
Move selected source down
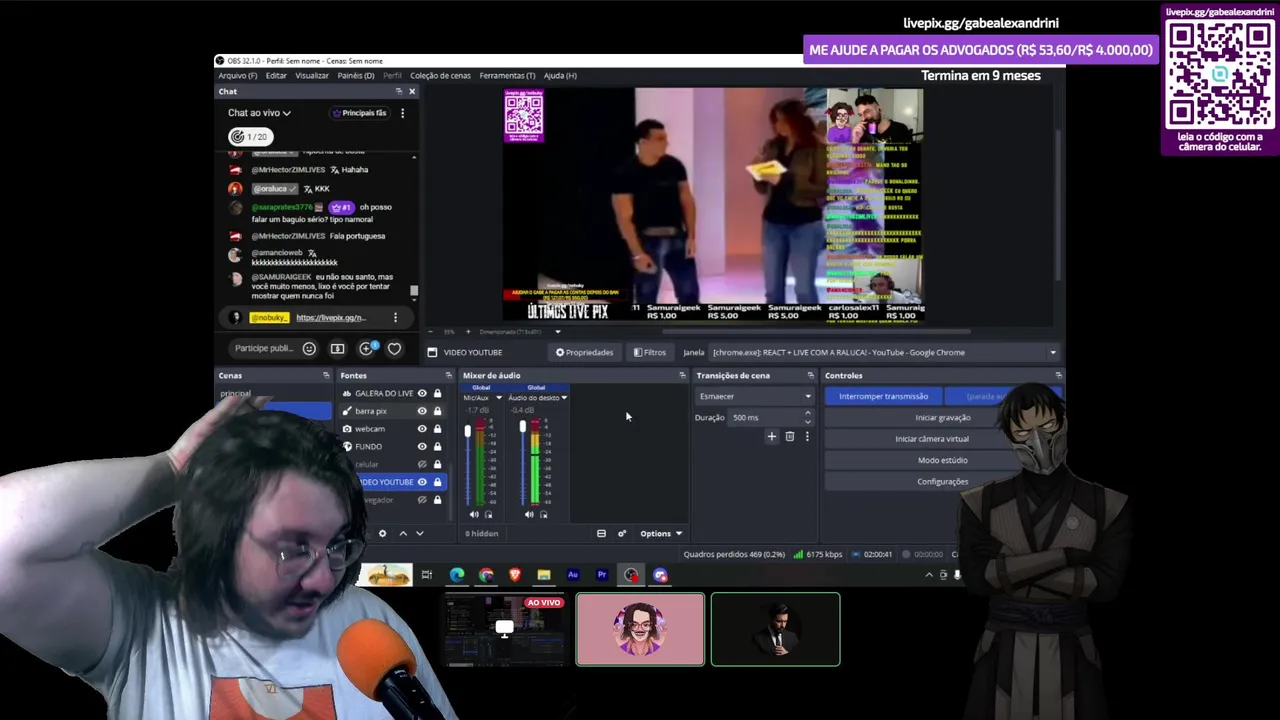[420, 533]
